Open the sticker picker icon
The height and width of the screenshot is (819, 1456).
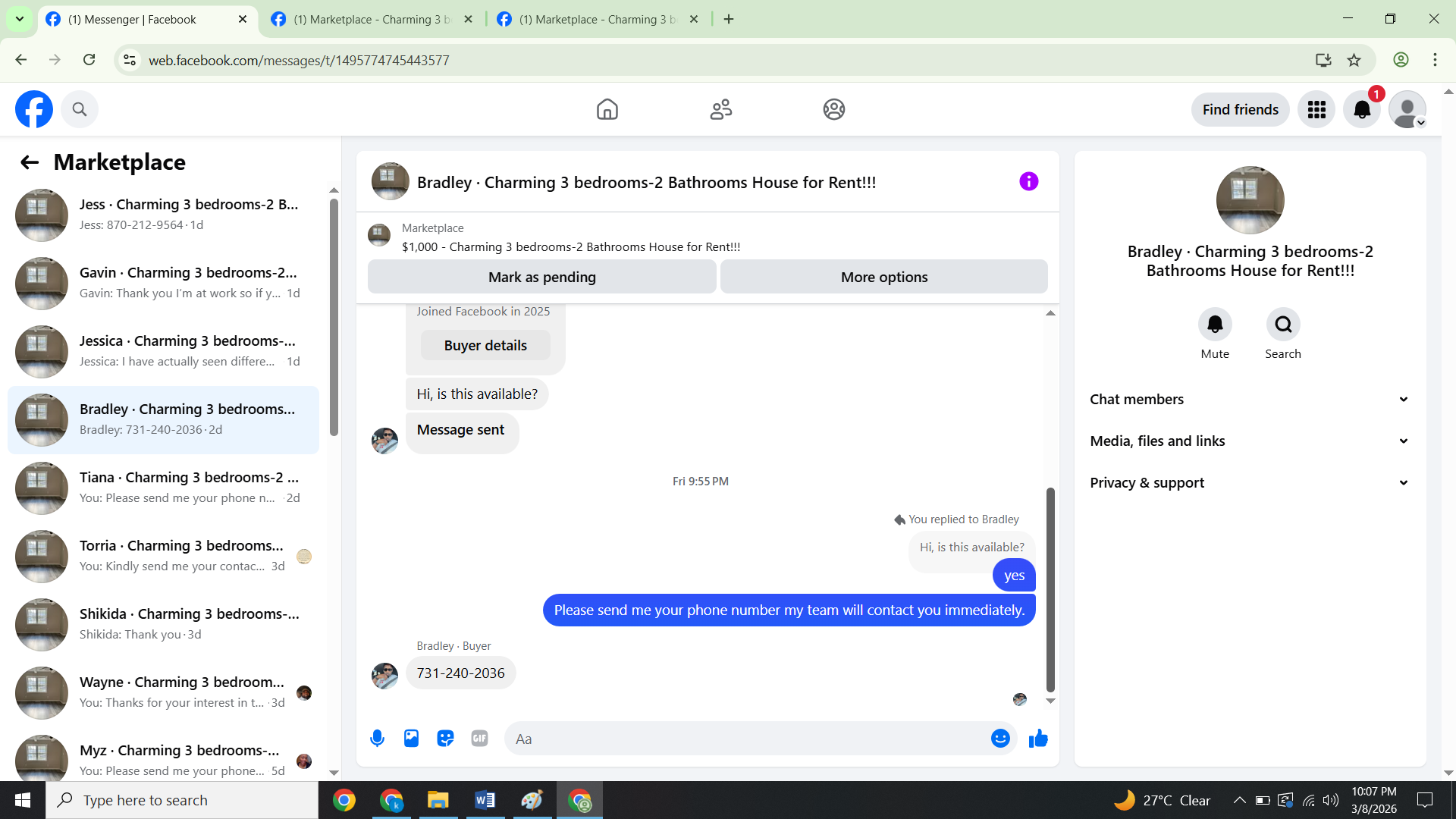click(445, 738)
